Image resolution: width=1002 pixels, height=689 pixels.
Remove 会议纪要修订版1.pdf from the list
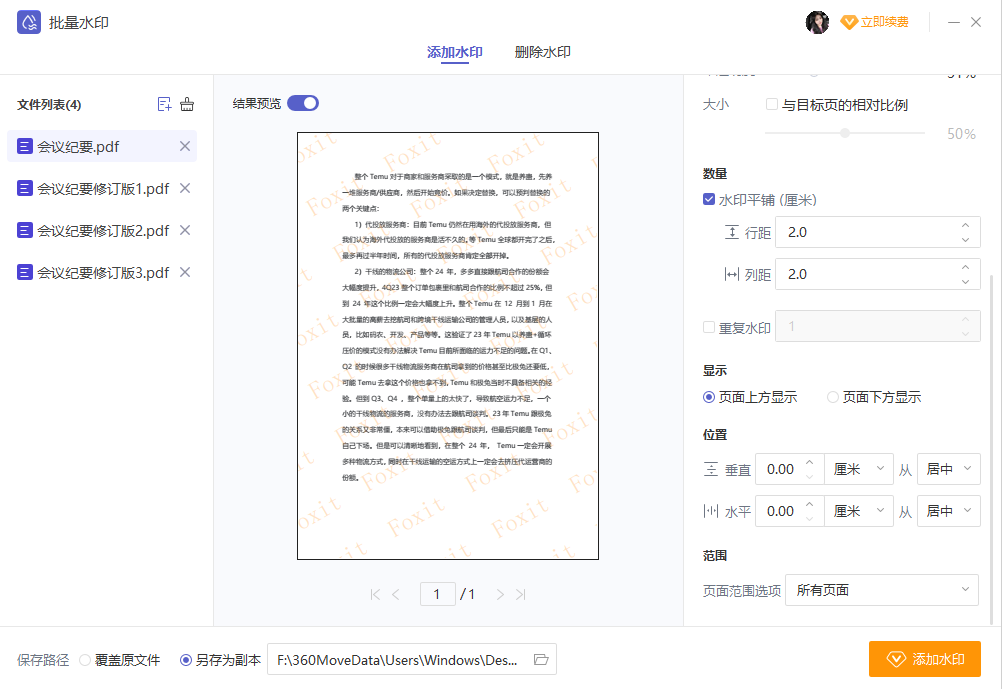click(184, 188)
